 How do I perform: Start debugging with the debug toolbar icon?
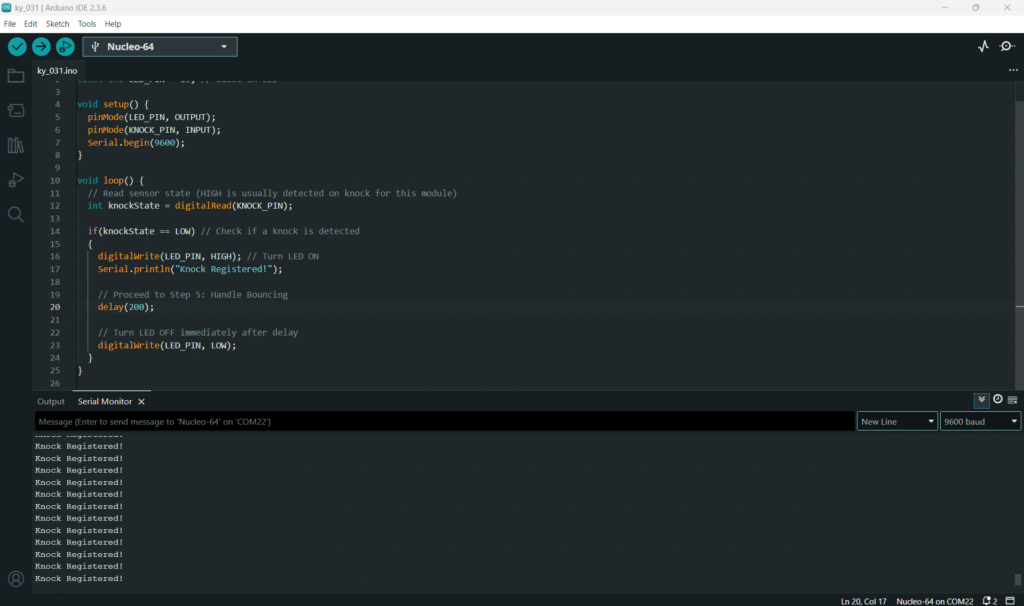pyautogui.click(x=65, y=46)
